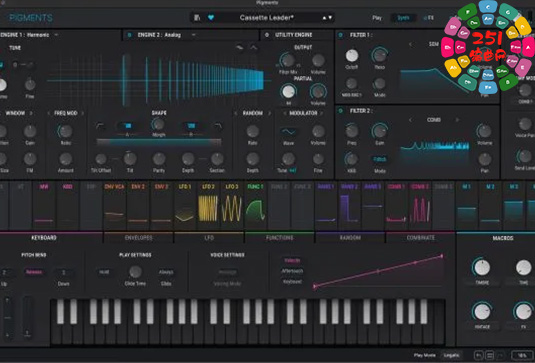
Task: Toggle Filter 1 power button
Action: [x=340, y=35]
